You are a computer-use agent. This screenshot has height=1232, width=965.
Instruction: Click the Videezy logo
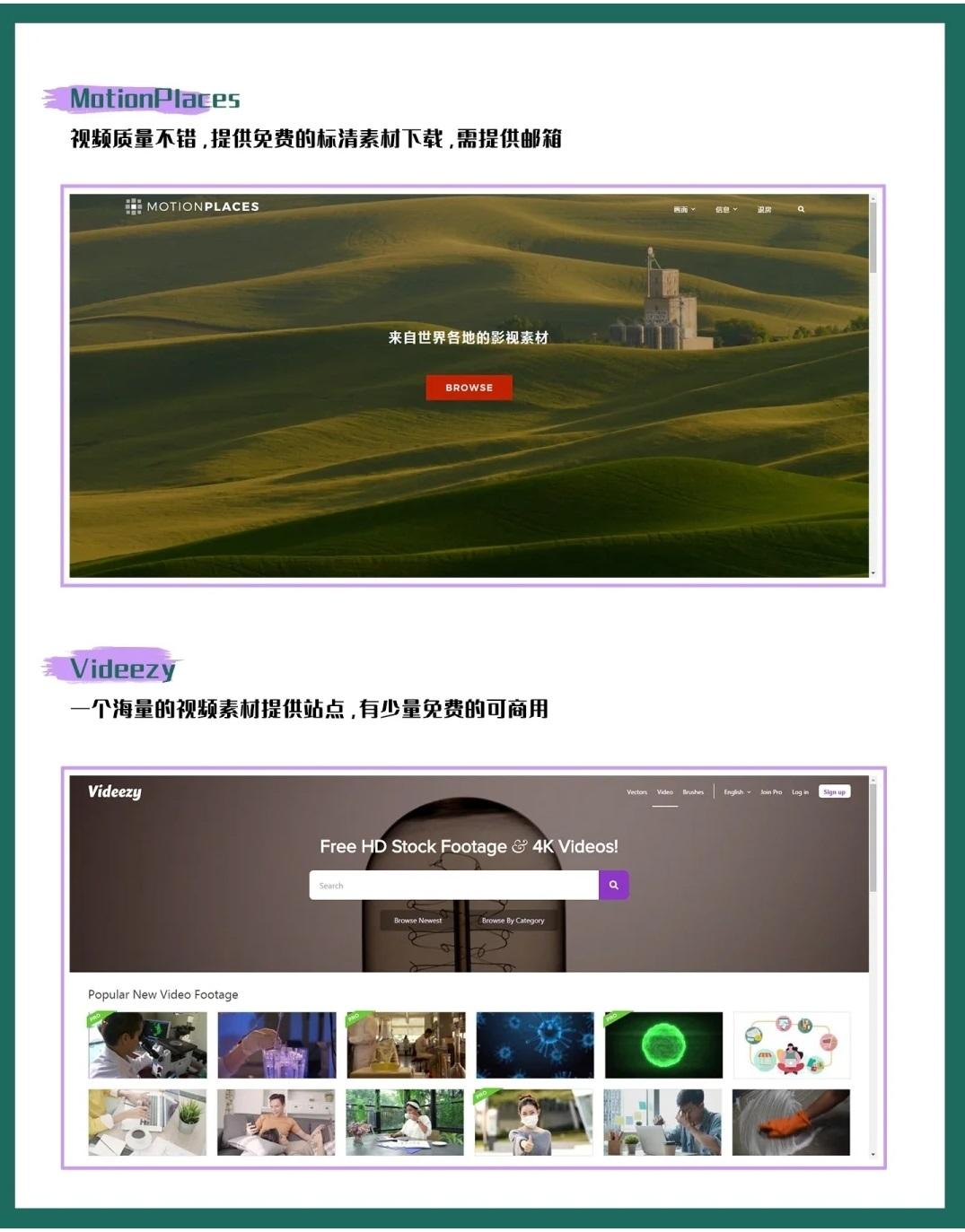click(x=114, y=791)
